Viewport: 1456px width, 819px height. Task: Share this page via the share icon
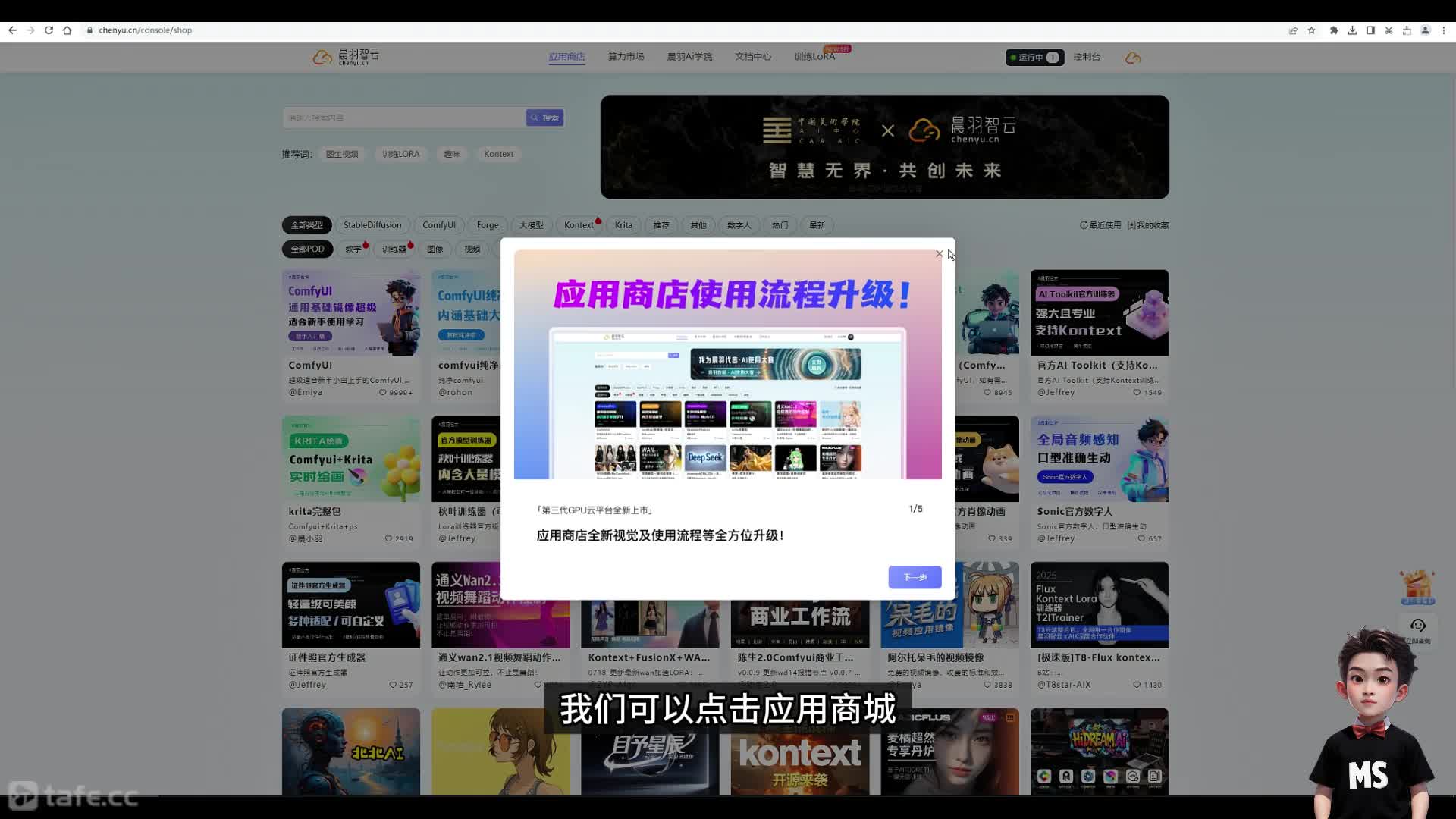pos(1293,30)
